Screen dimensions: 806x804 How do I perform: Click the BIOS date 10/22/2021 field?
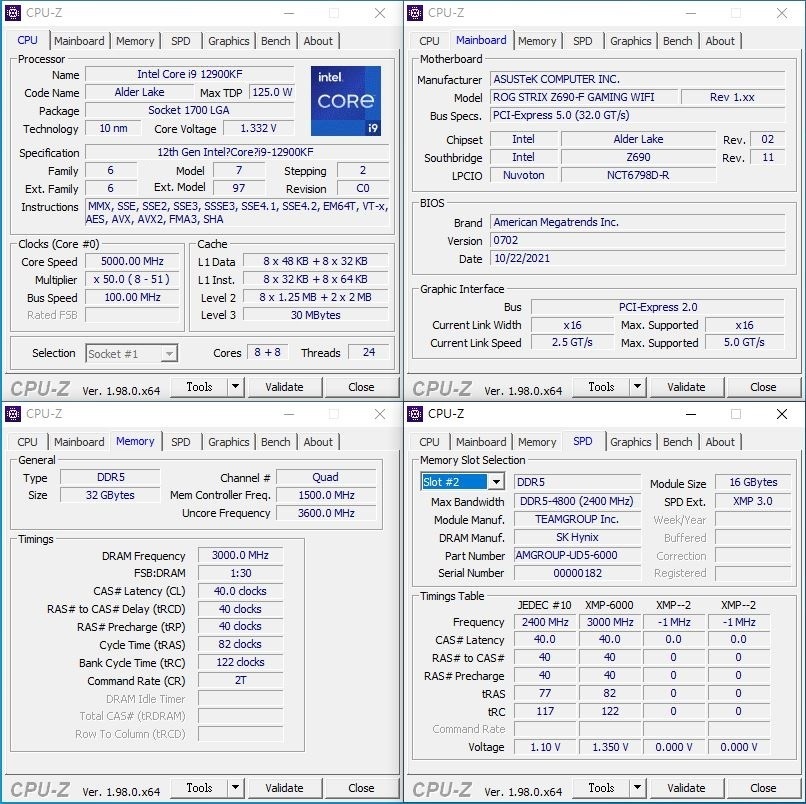[637, 258]
